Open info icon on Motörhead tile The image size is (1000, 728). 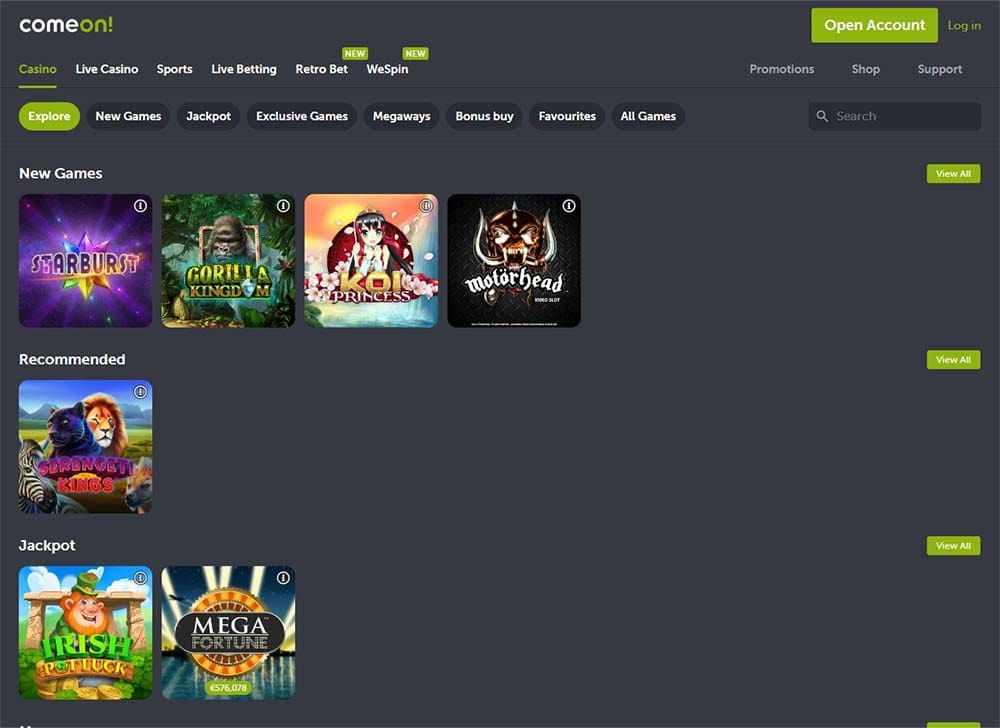point(569,206)
